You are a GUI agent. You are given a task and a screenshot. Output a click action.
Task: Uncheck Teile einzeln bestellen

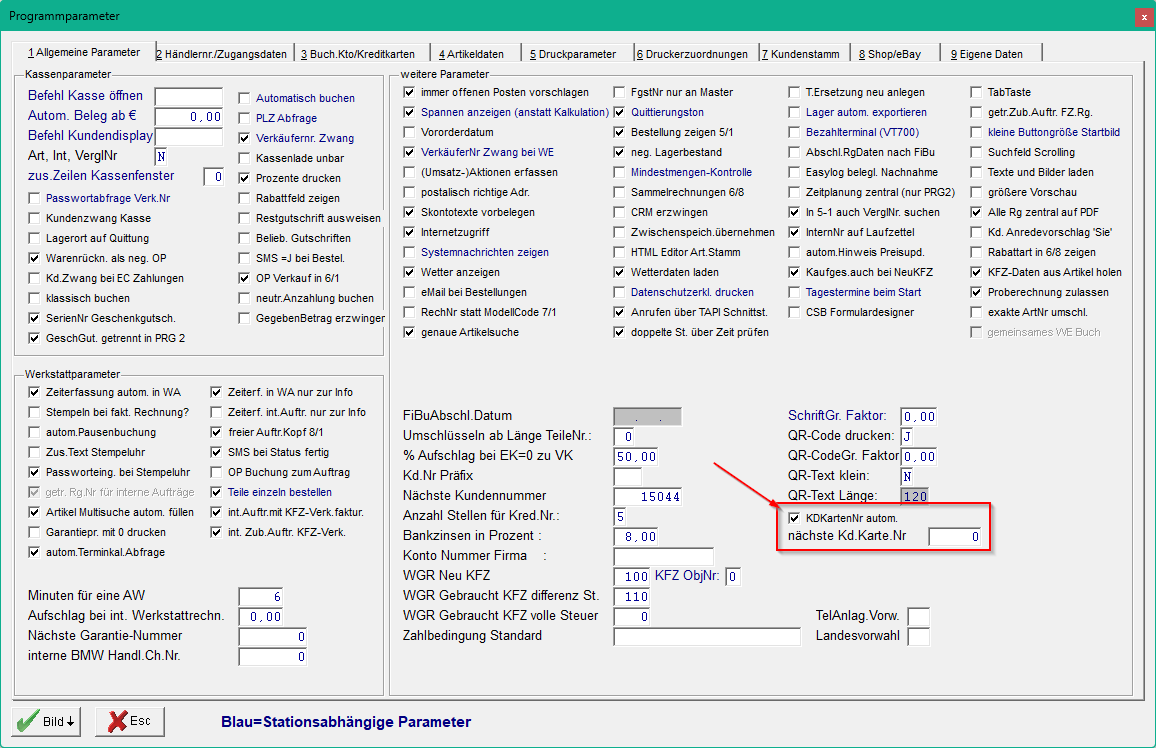(x=216, y=492)
